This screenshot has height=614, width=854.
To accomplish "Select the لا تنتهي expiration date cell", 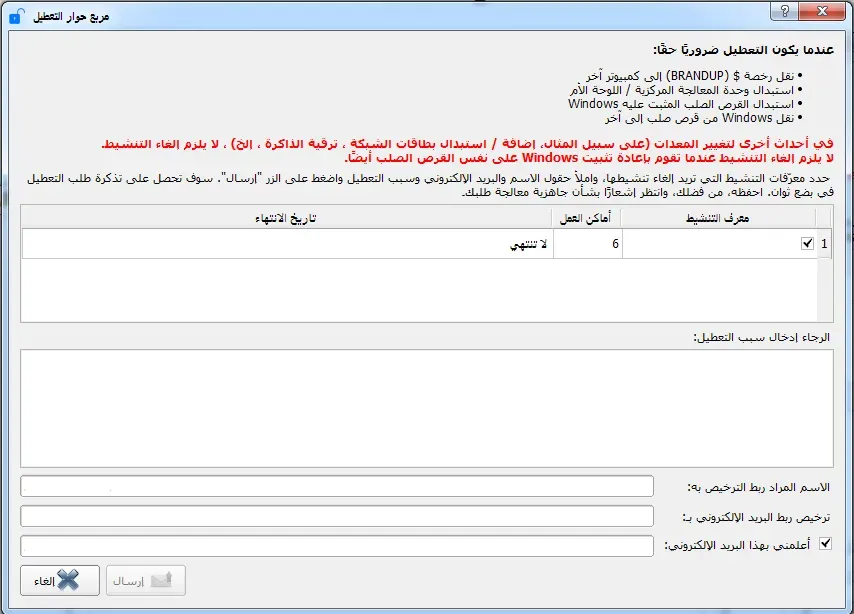I will [420, 243].
